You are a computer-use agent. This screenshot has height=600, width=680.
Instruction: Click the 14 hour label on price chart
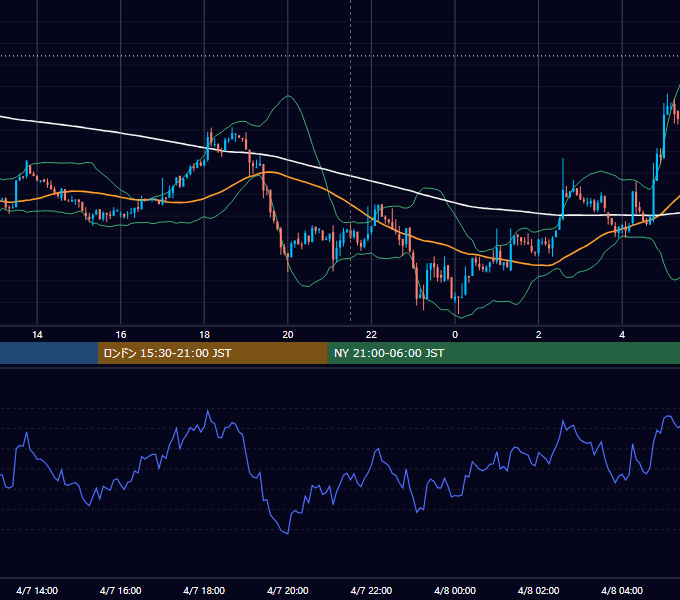[x=37, y=335]
